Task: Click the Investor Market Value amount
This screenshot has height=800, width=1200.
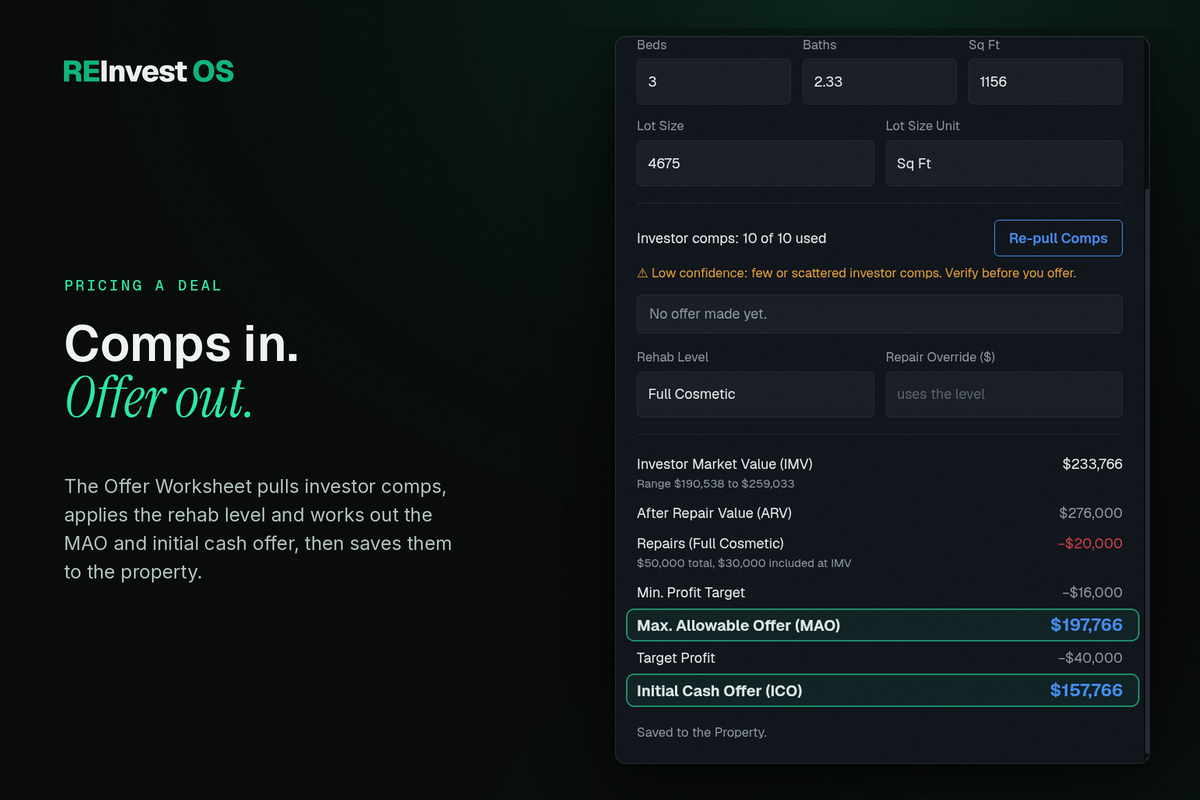Action: click(x=1092, y=464)
